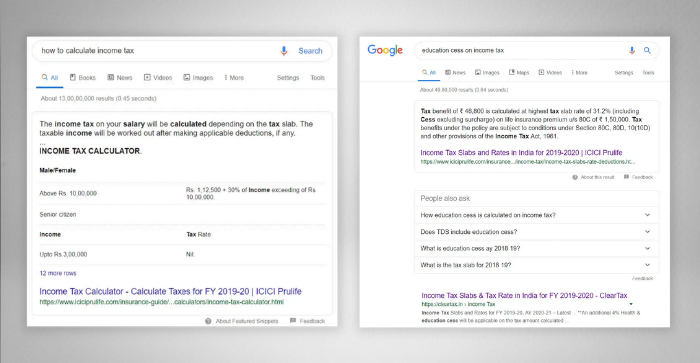
Task: Open the Income Tax Calculator ICICI Prulife link
Action: coord(171,292)
